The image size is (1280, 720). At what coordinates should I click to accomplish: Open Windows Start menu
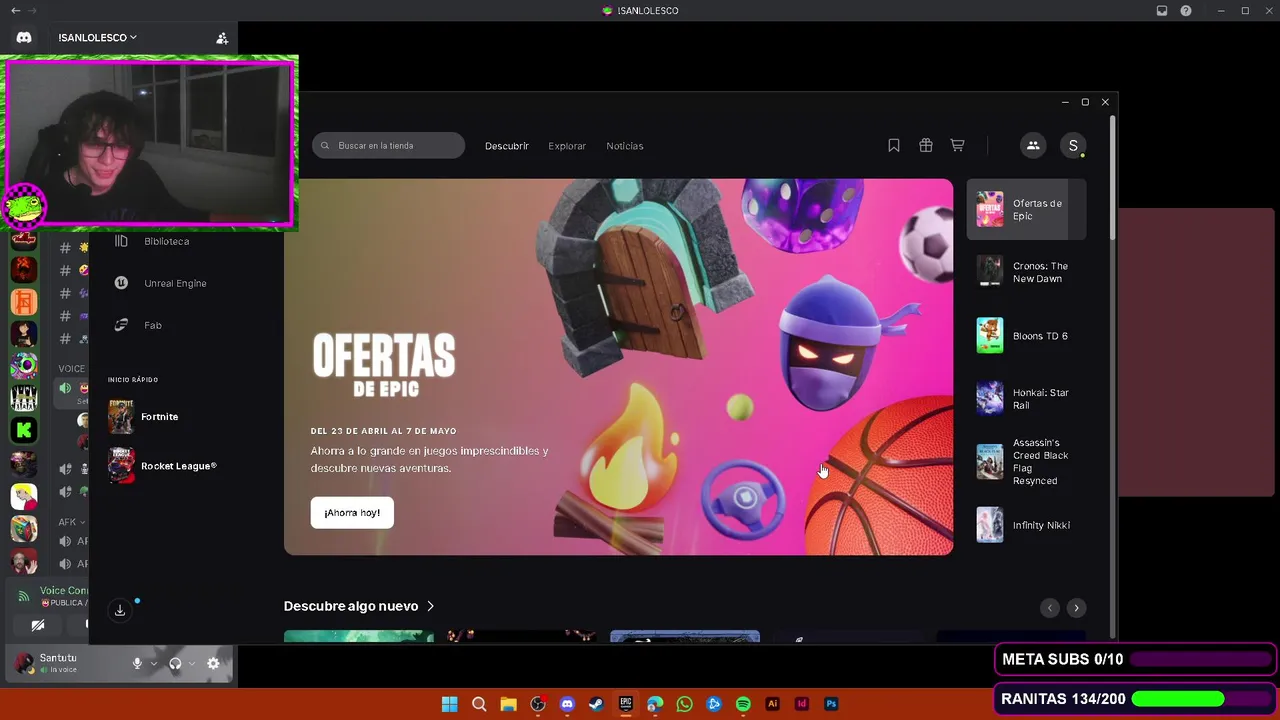pos(450,704)
